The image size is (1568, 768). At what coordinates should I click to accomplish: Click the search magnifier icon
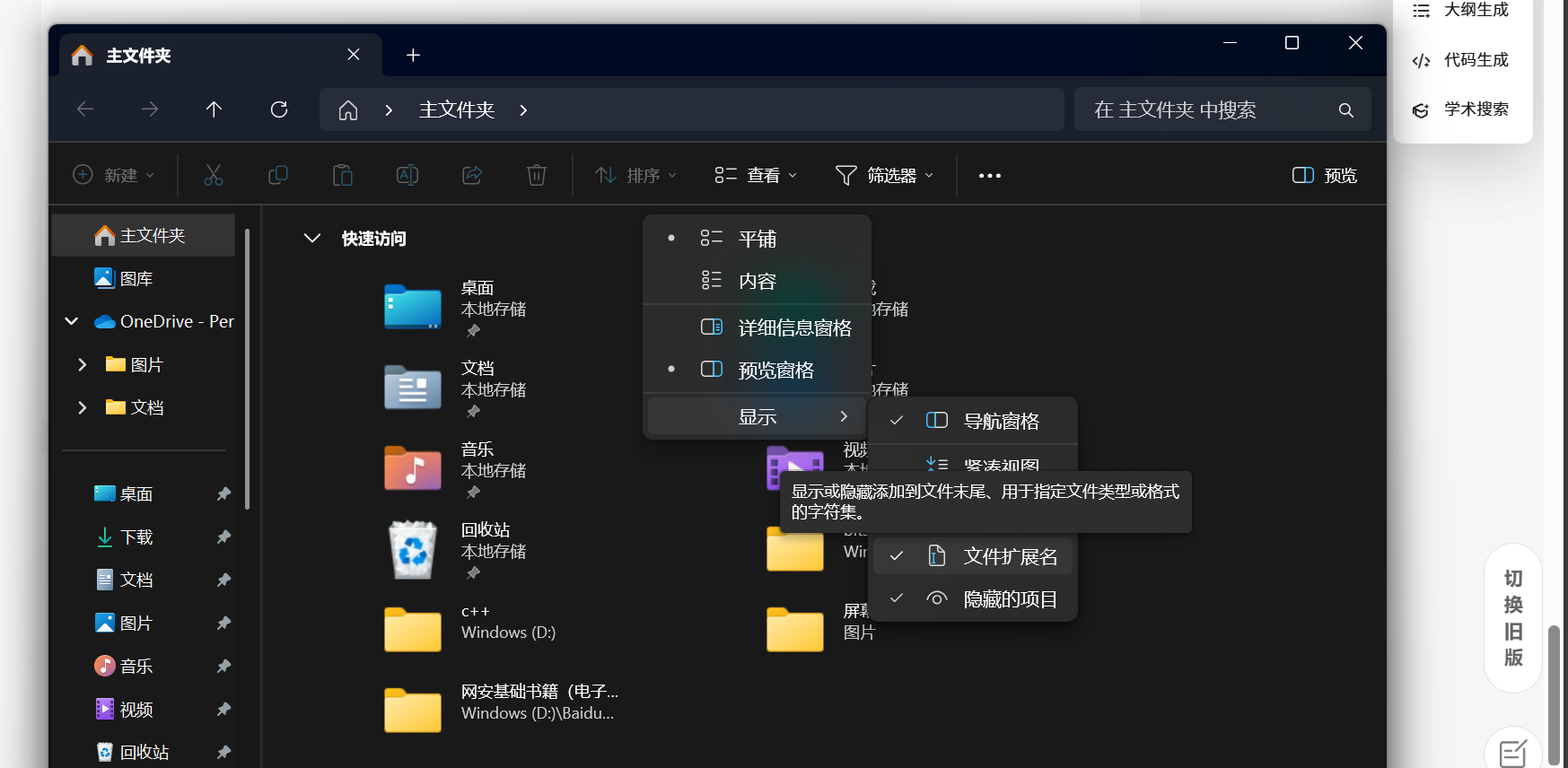pos(1345,109)
